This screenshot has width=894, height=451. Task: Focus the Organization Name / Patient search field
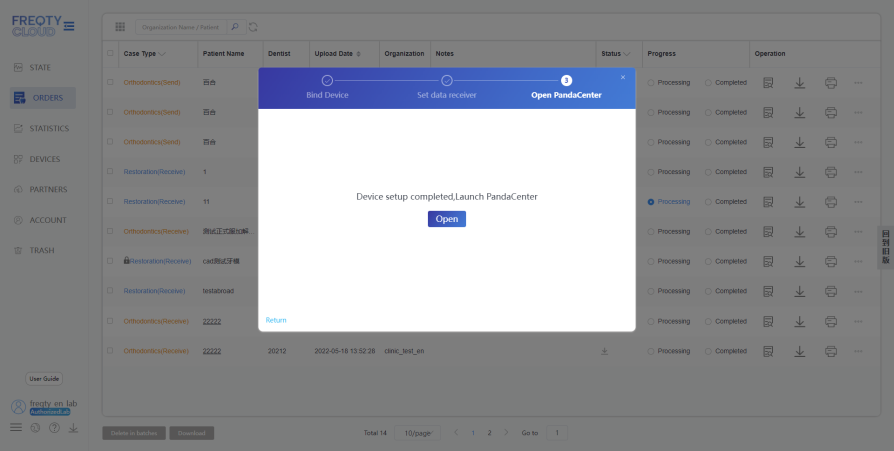point(181,27)
